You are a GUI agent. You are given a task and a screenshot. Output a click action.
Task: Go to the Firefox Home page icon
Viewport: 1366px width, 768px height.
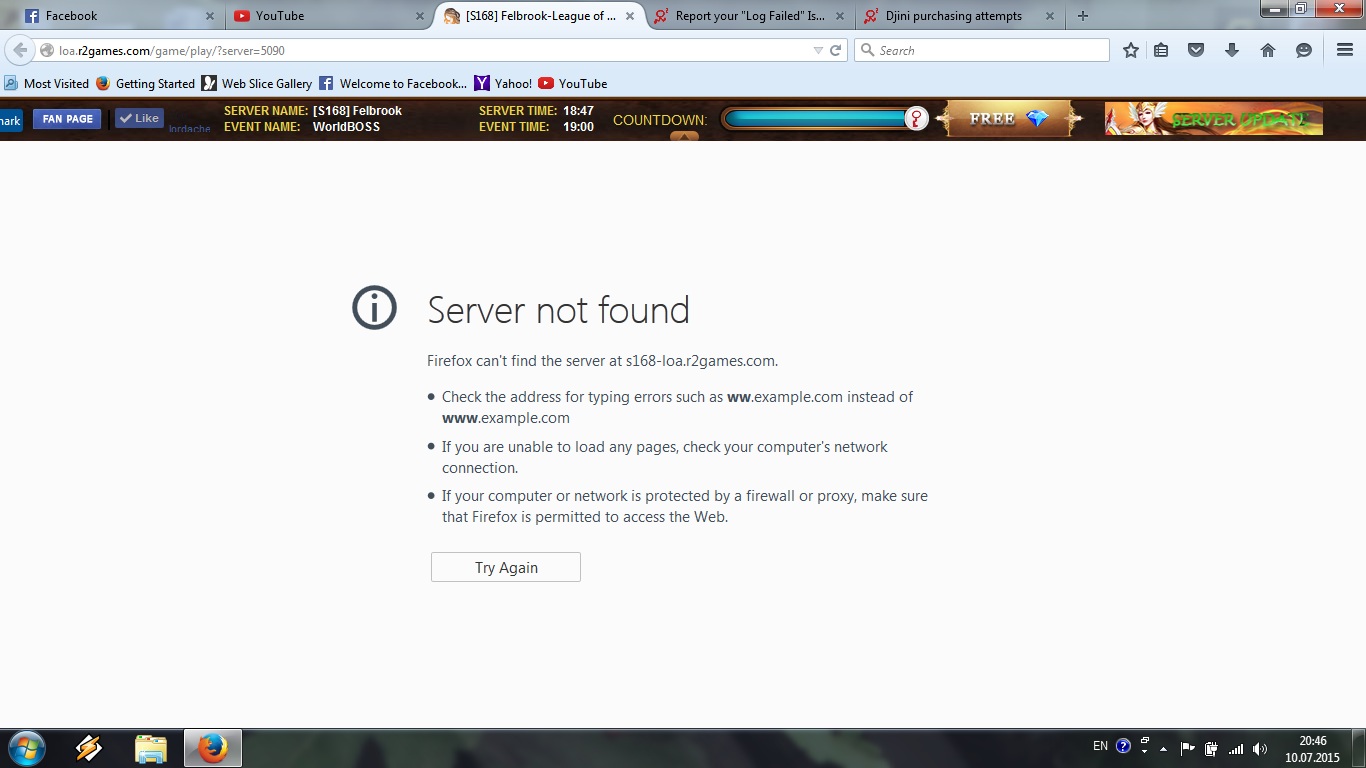(x=1268, y=51)
